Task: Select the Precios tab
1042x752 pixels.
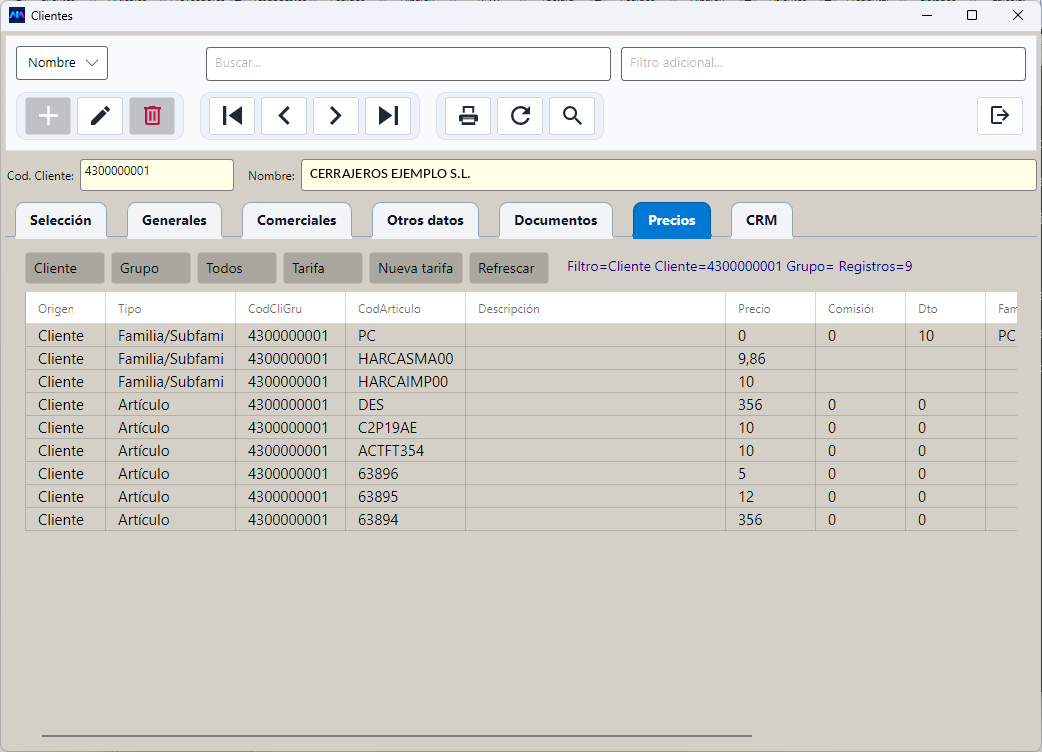Action: [x=672, y=221]
